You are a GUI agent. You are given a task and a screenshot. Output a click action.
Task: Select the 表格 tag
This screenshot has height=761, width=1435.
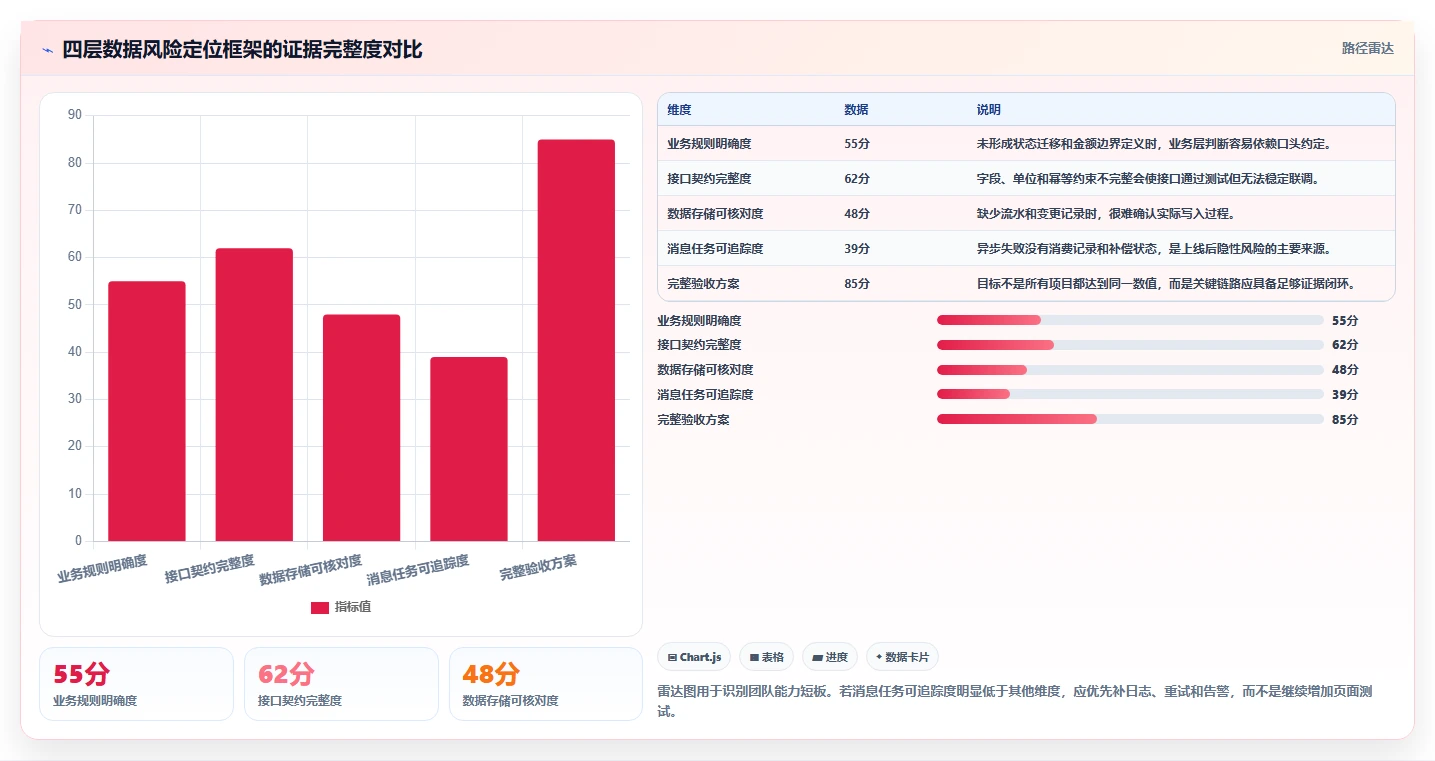[767, 657]
